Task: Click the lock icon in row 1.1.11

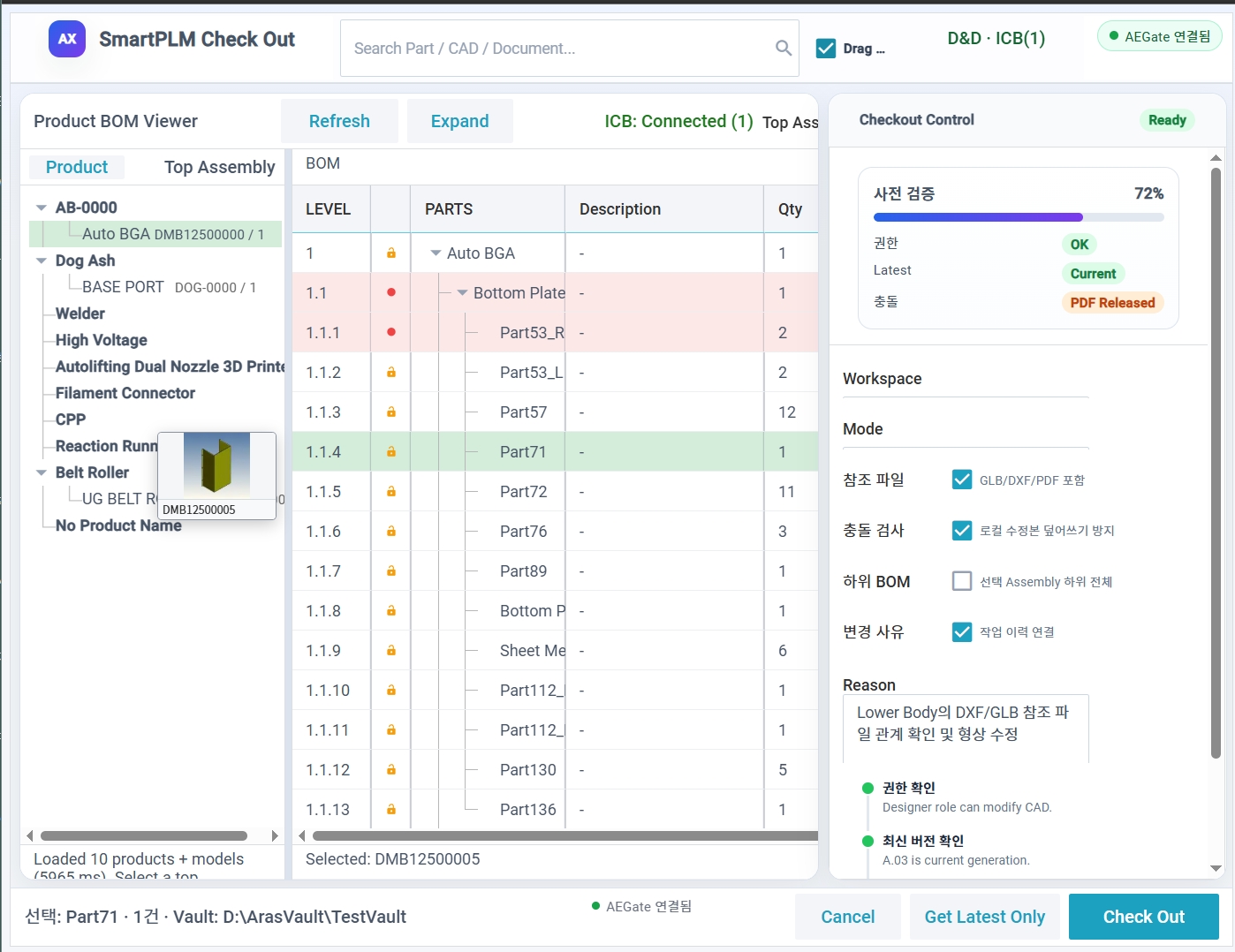Action: click(x=391, y=730)
